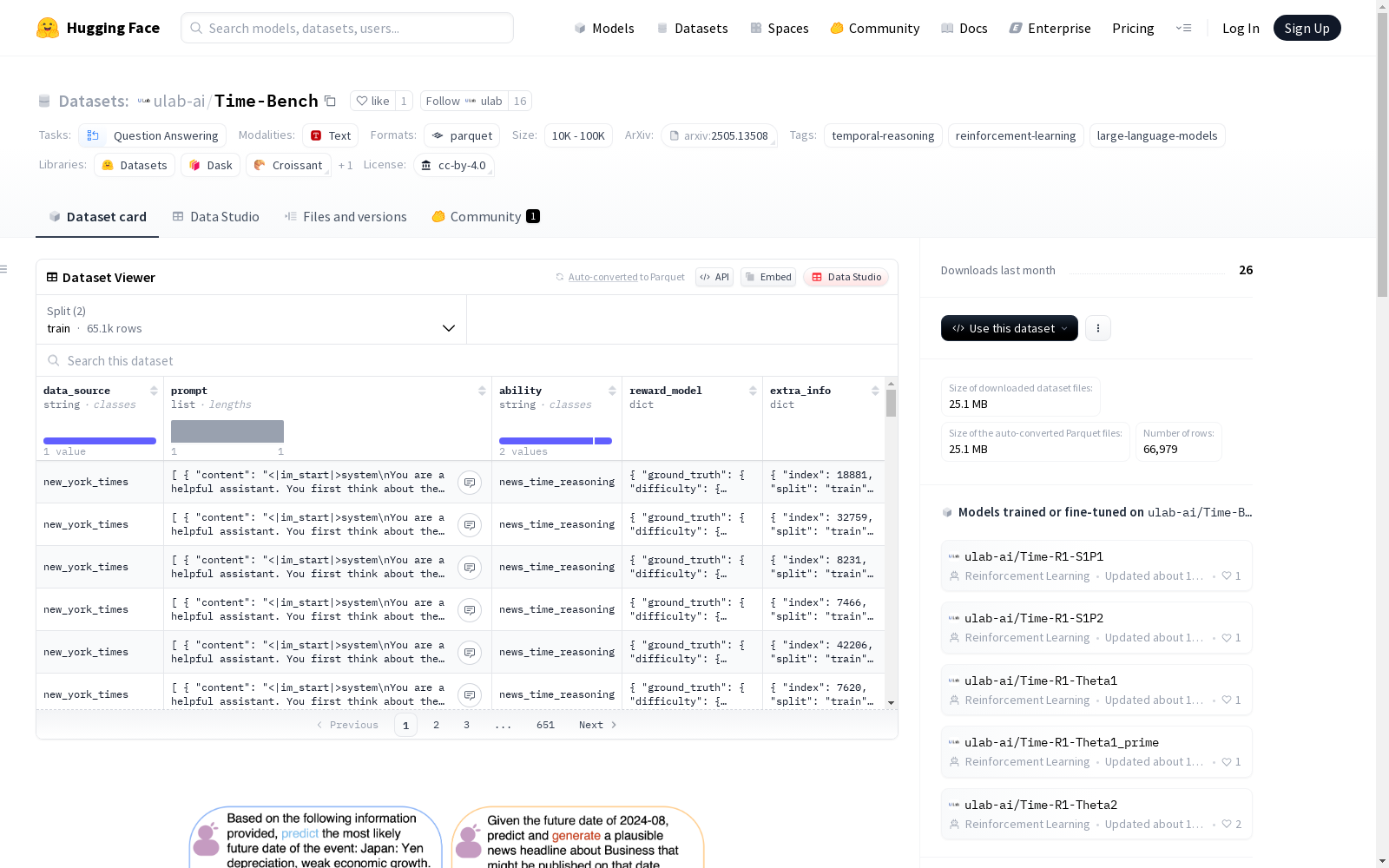Switch to the Dataset card tab
The image size is (1389, 868).
tap(97, 217)
